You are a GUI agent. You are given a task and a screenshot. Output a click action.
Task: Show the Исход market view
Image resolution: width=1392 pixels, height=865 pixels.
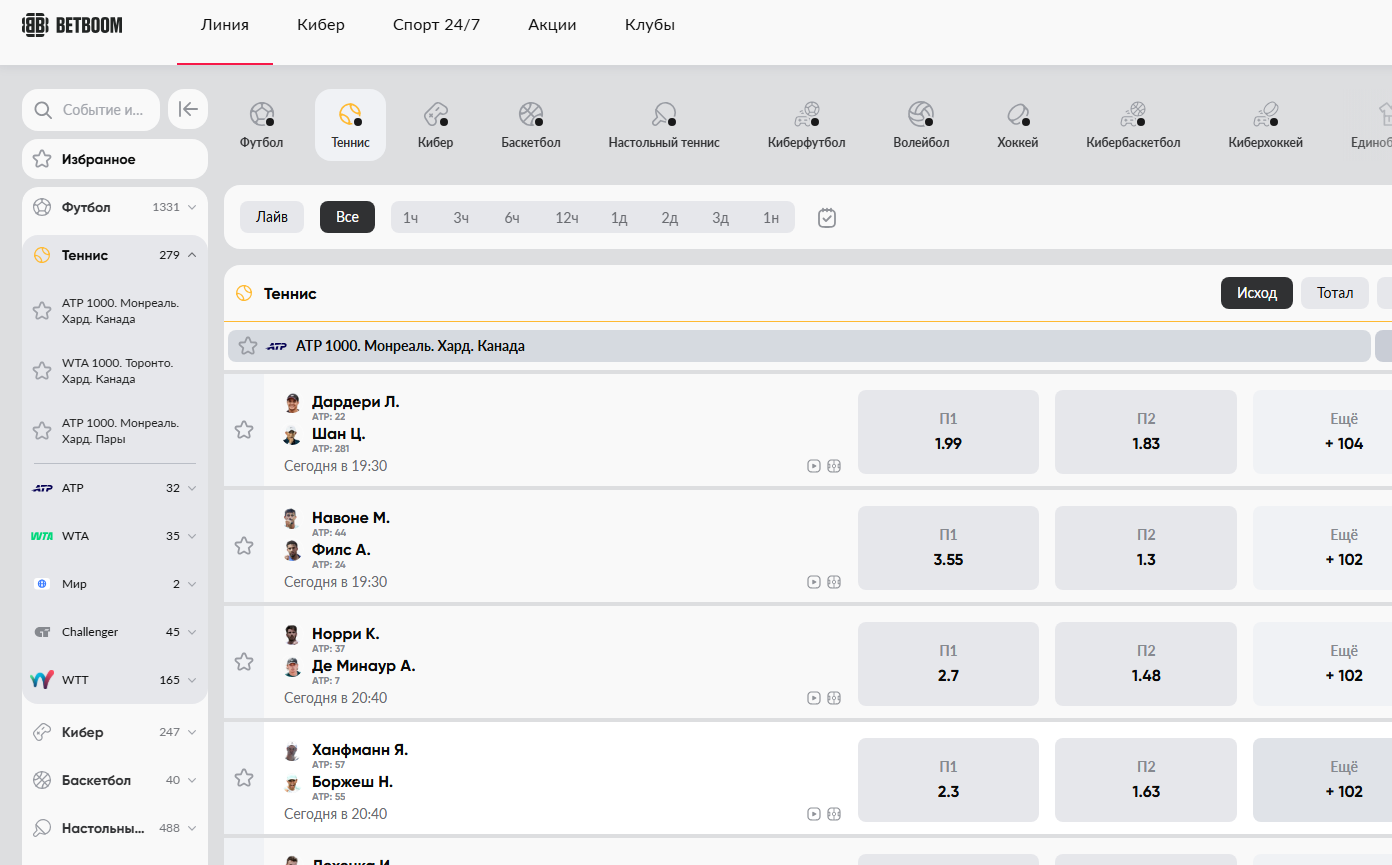coord(1257,293)
